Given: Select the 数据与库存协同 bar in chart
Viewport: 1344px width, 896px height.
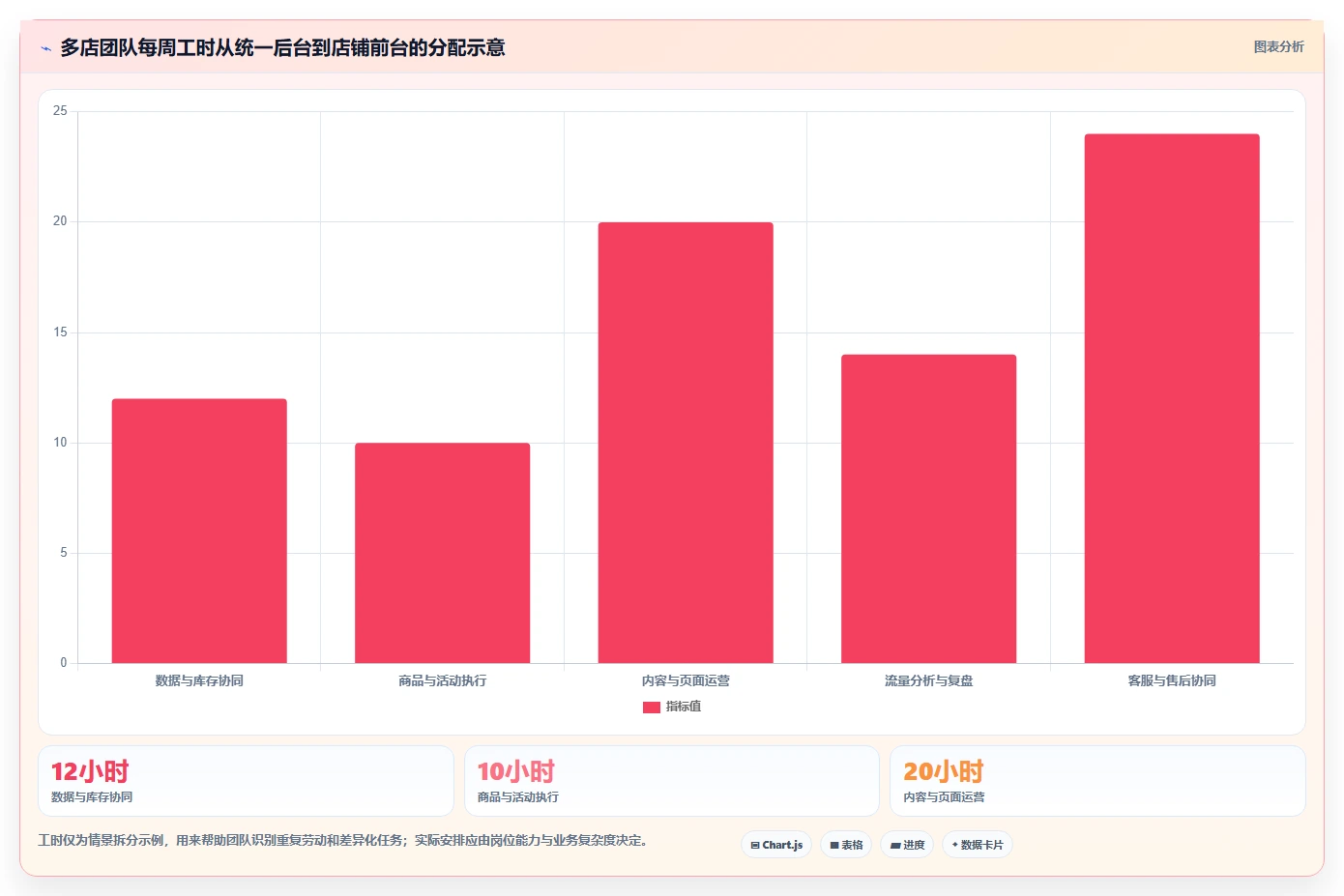Looking at the screenshot, I should tap(199, 531).
